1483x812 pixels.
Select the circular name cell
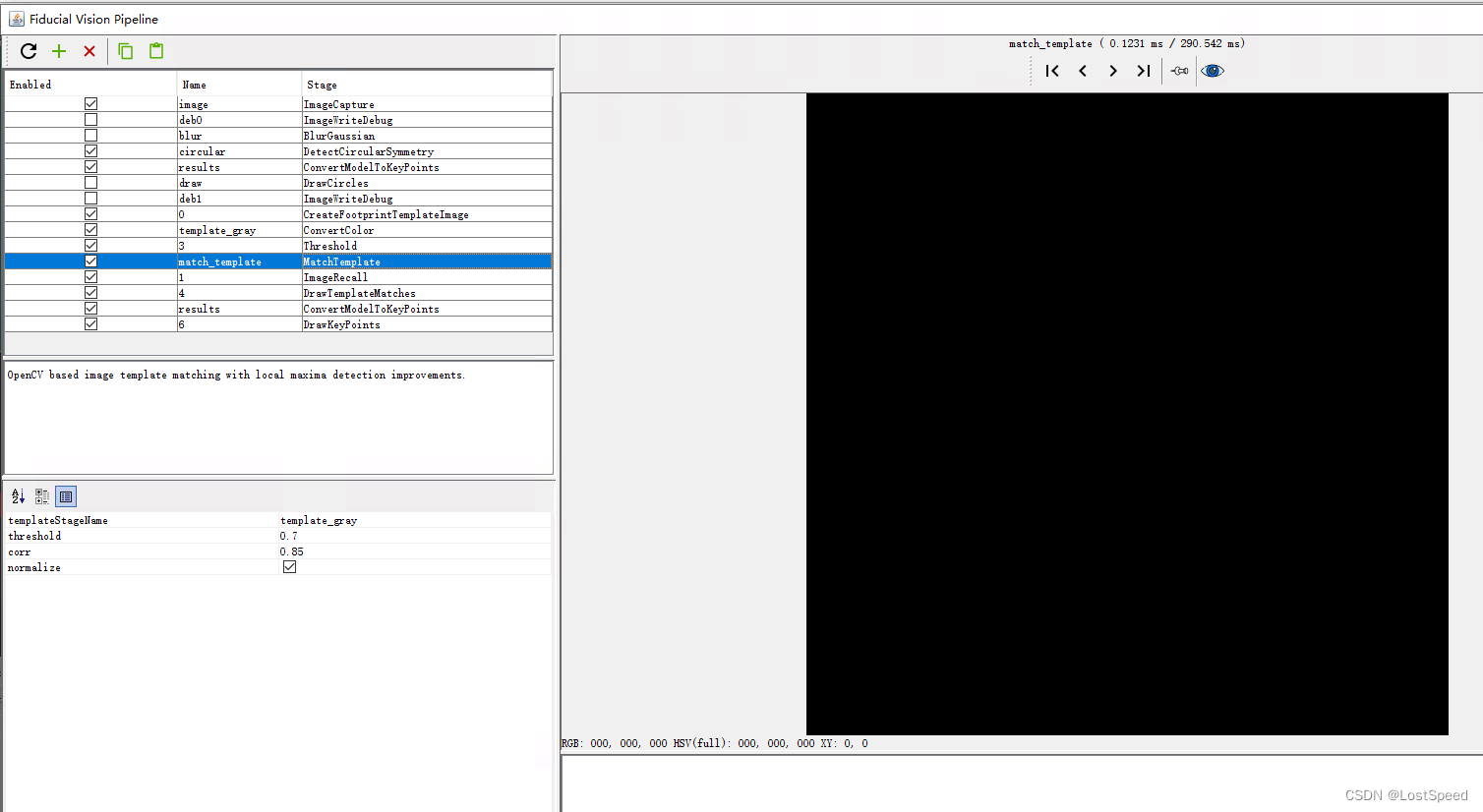pos(239,151)
